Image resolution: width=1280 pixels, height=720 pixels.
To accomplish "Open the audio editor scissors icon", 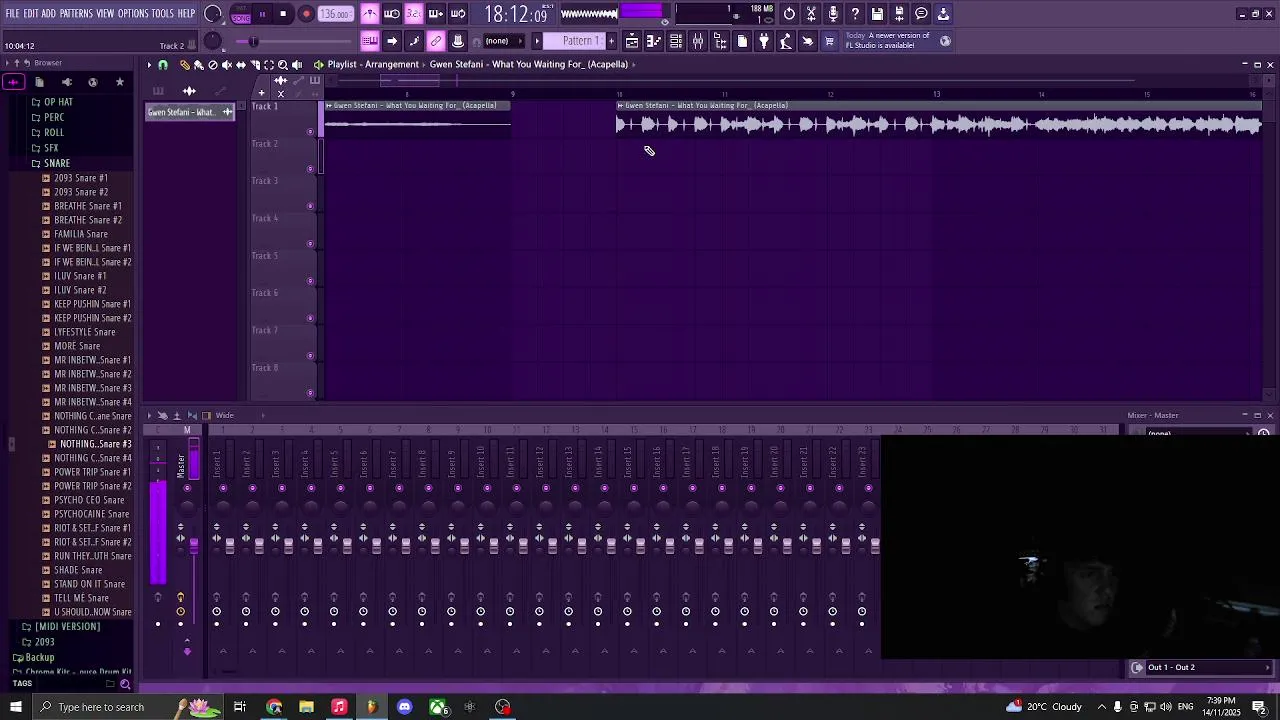I will click(811, 14).
